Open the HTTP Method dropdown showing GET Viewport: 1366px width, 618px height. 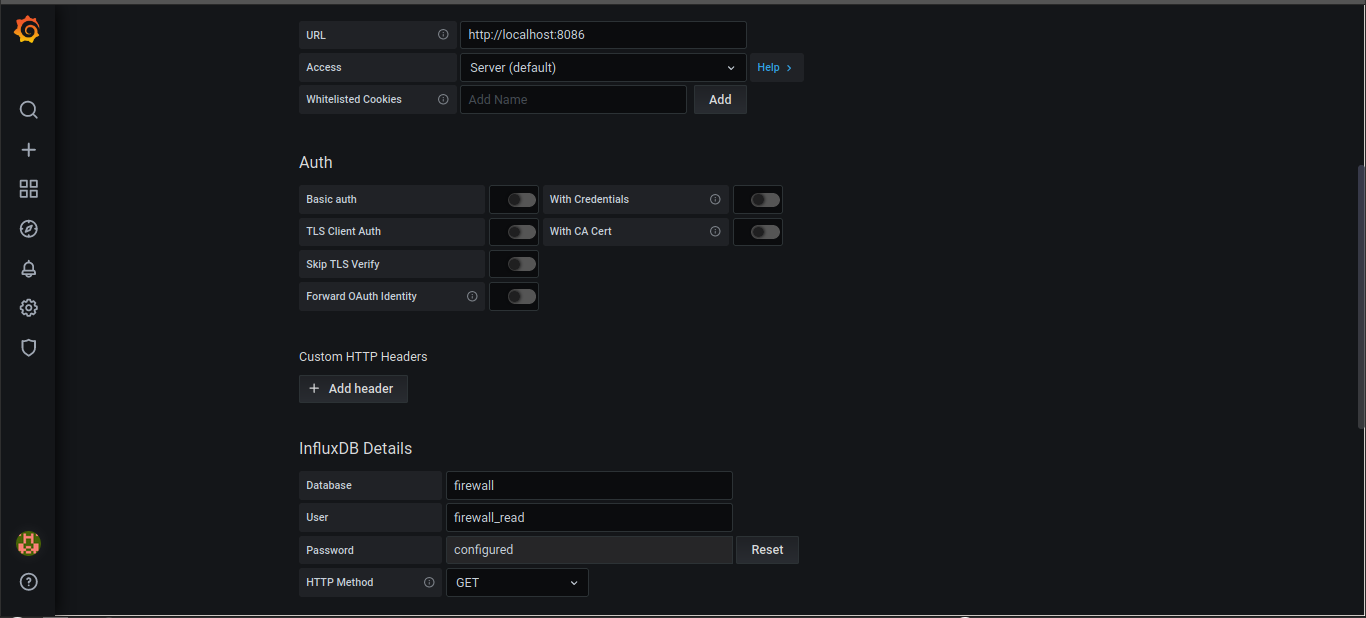coord(517,582)
